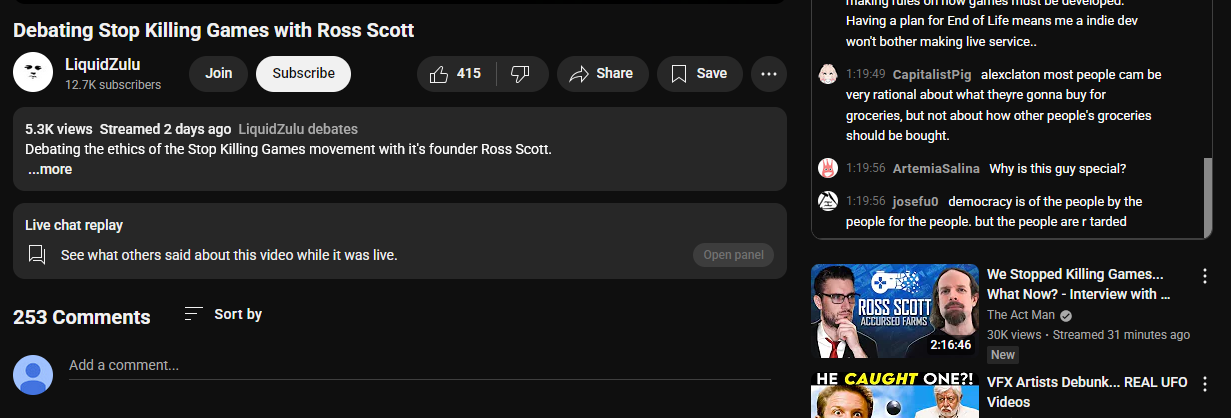
Task: Open Ross Scott interview video thumbnail
Action: pyautogui.click(x=895, y=311)
